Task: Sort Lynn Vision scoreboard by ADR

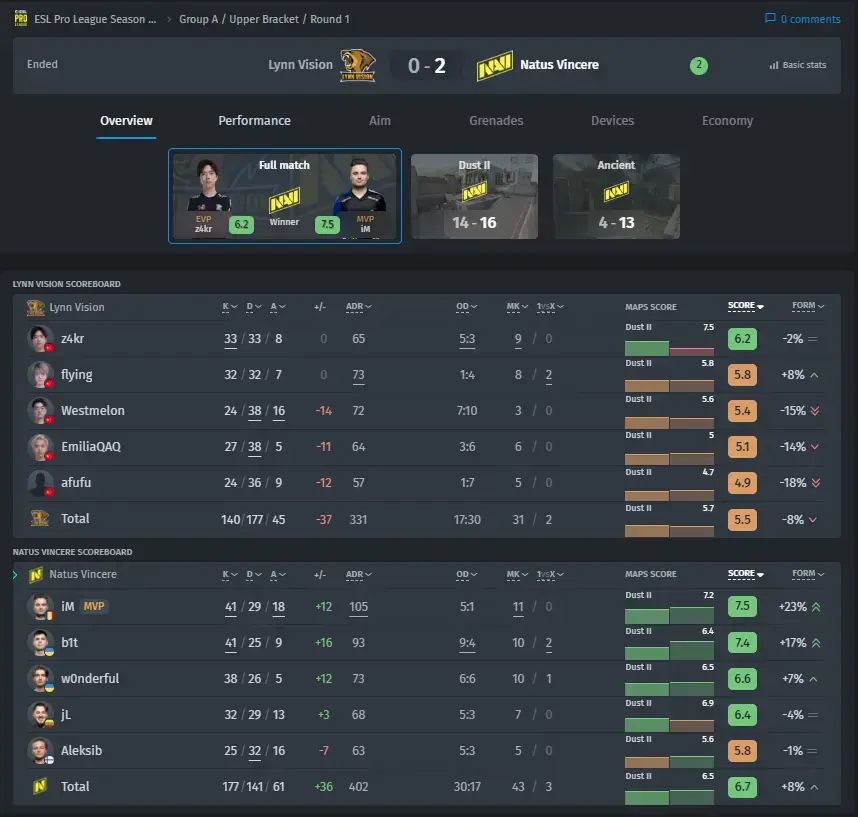Action: pyautogui.click(x=358, y=307)
